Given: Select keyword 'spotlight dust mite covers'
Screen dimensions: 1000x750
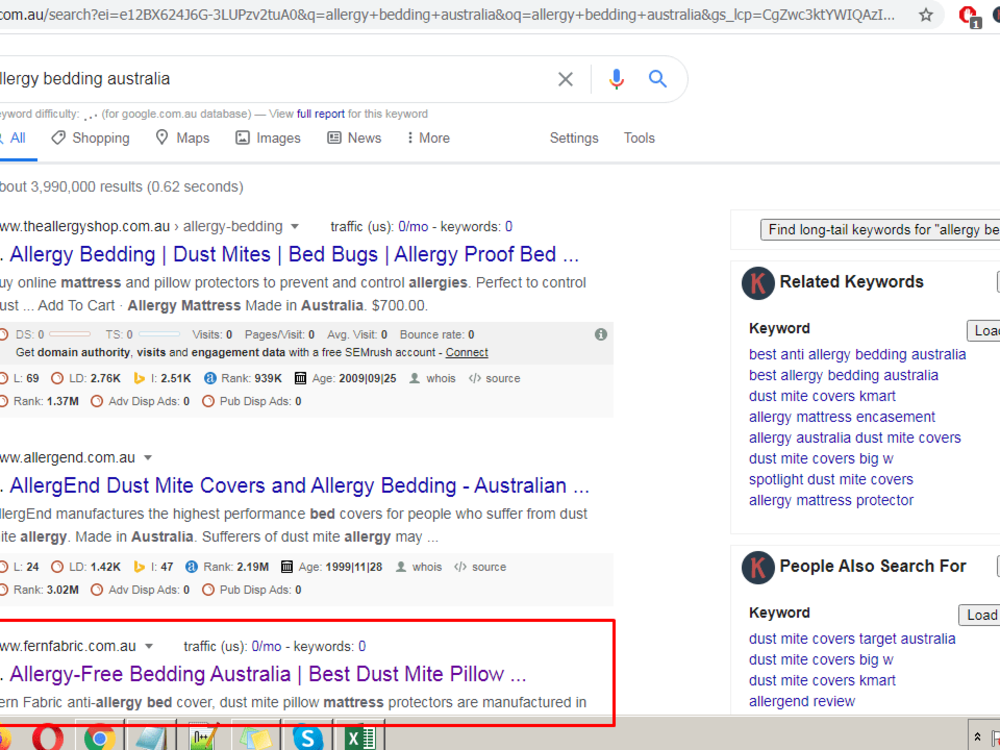Looking at the screenshot, I should (831, 480).
